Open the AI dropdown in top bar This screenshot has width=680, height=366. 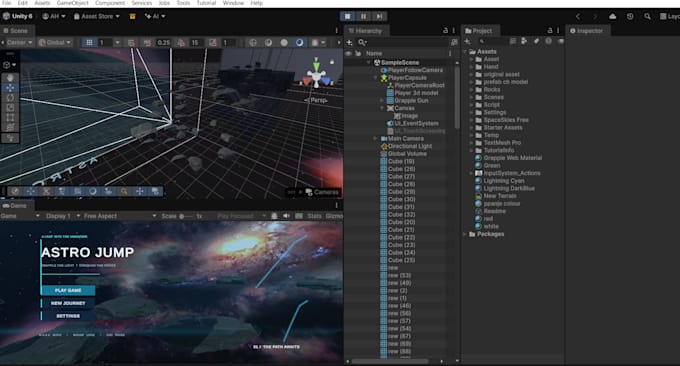tap(155, 16)
